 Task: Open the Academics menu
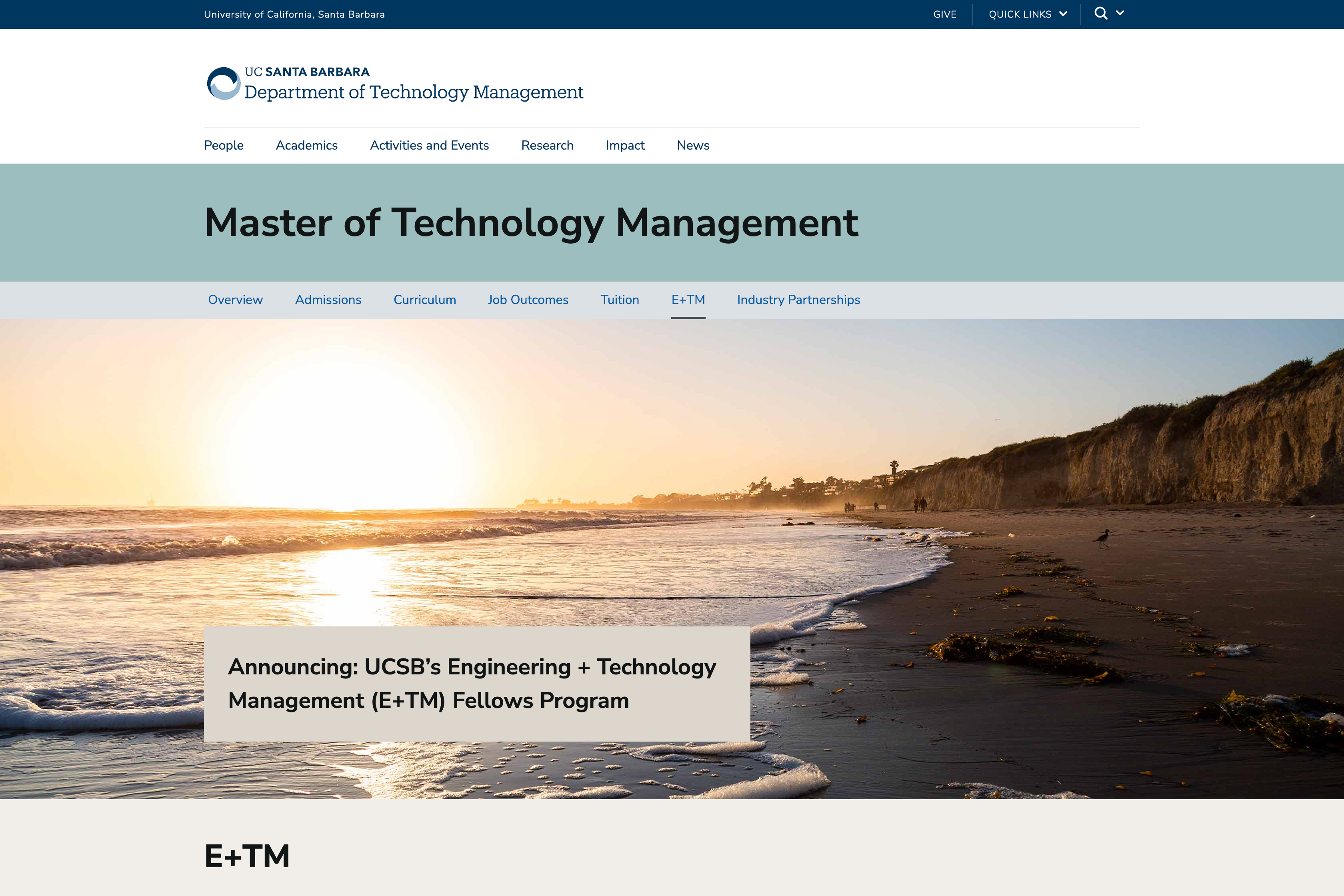click(x=306, y=145)
